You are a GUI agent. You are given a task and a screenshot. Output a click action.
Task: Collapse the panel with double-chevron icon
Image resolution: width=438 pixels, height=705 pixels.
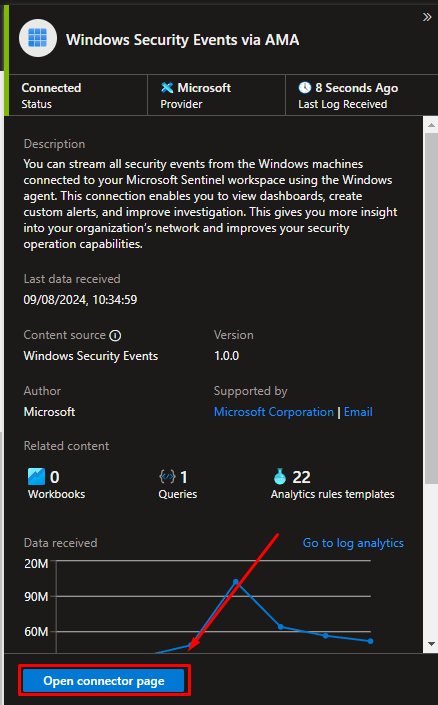(x=427, y=17)
